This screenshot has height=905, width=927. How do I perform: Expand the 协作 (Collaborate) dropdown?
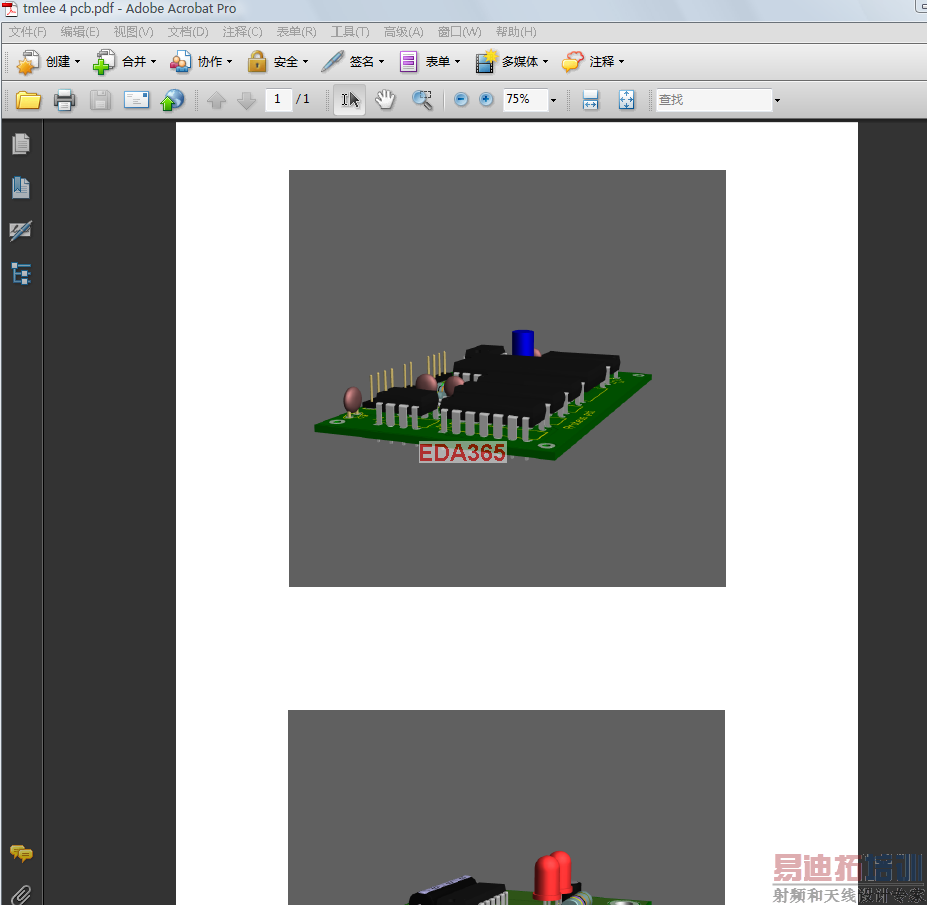click(229, 62)
